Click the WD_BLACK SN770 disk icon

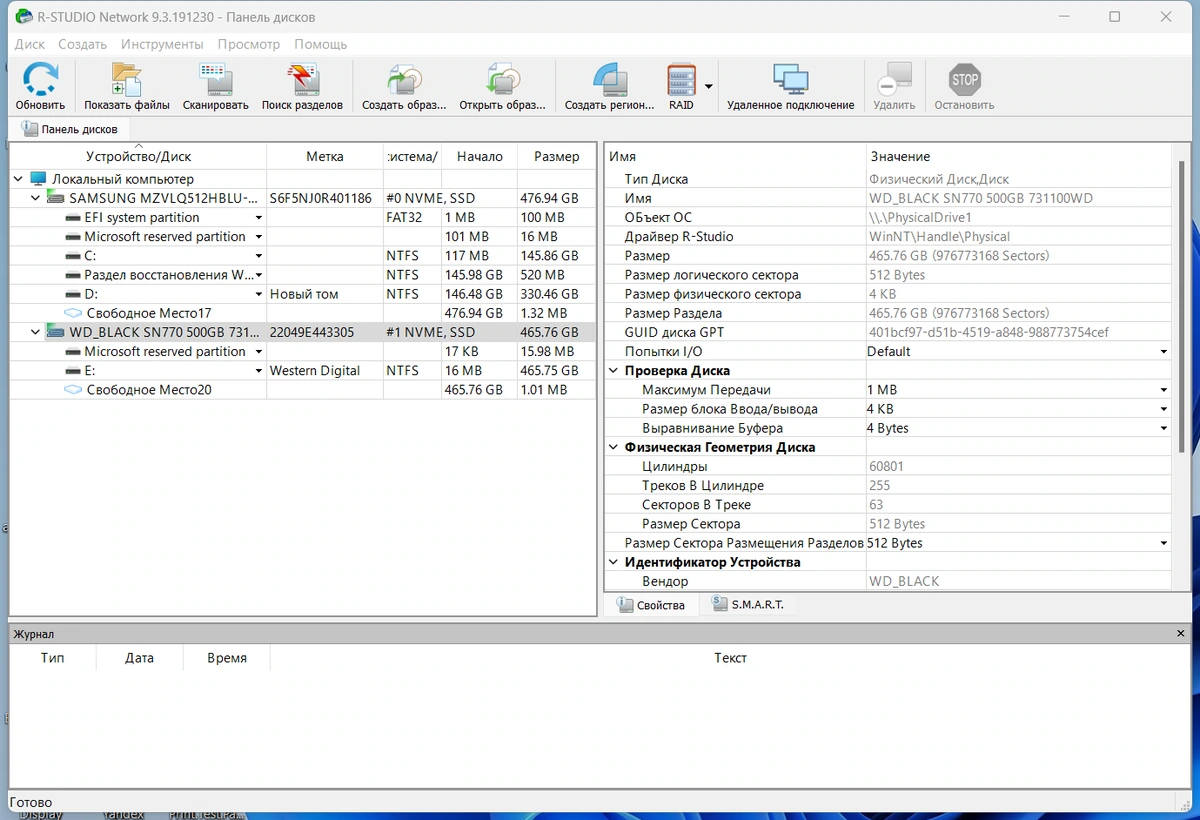click(x=56, y=332)
